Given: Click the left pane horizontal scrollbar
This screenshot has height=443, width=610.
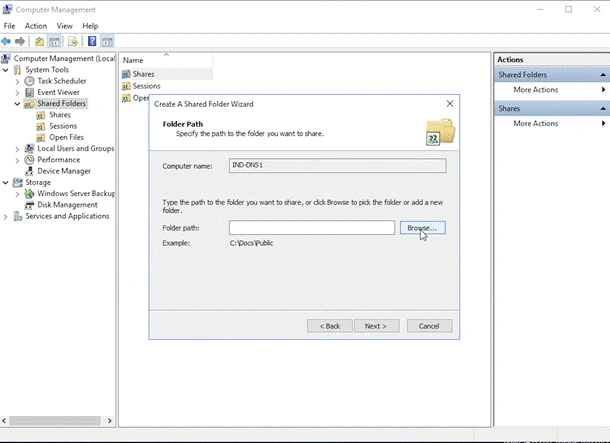Looking at the screenshot, I should (x=56, y=420).
